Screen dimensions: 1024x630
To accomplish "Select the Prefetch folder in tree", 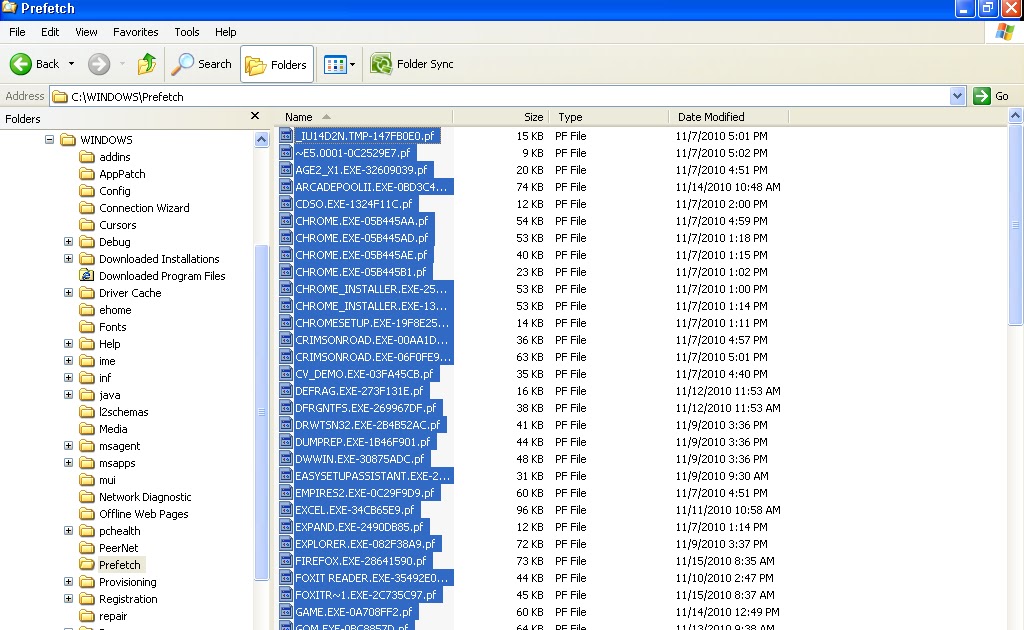I will coord(120,565).
